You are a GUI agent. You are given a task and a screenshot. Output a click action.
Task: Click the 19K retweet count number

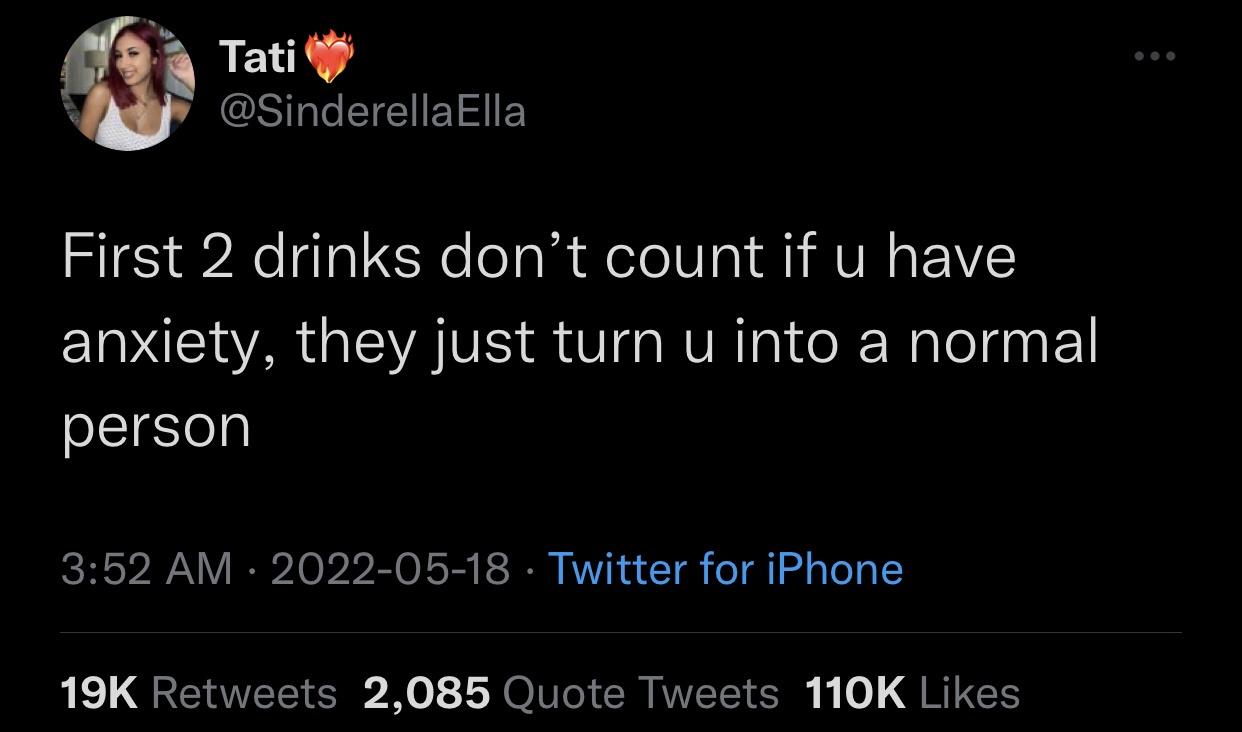click(x=99, y=693)
